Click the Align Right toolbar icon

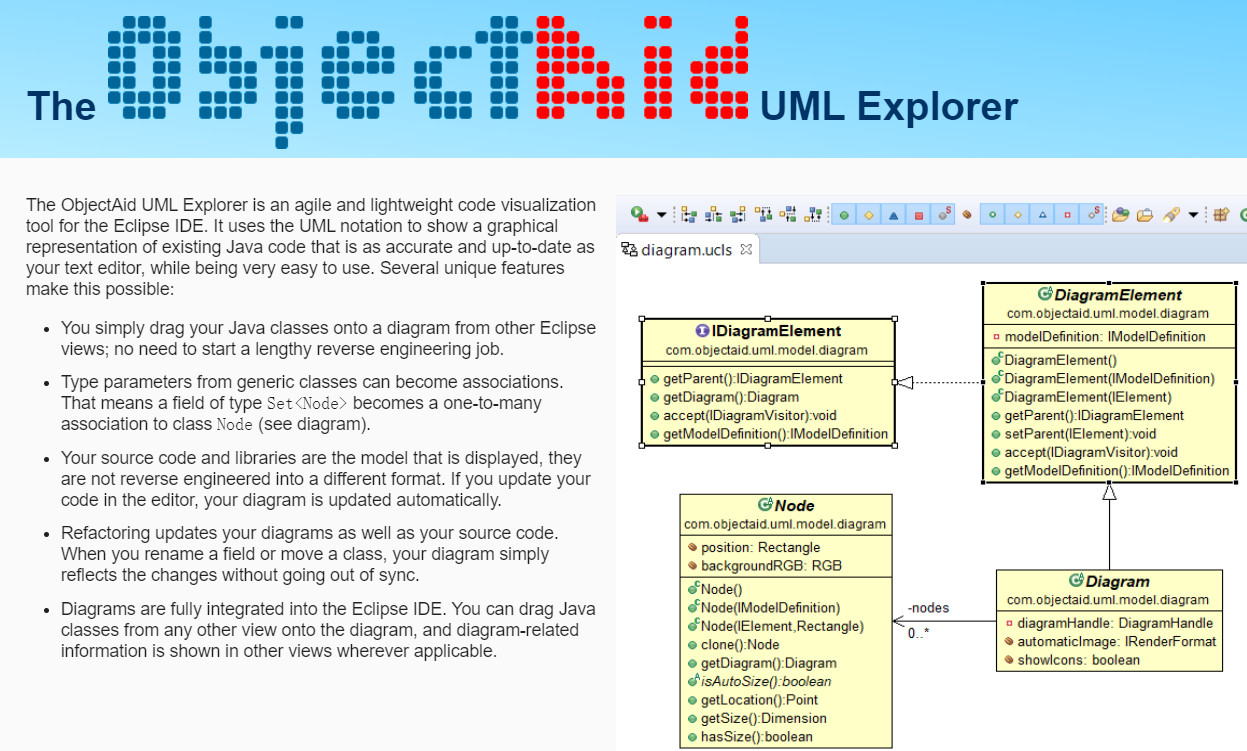pyautogui.click(x=738, y=215)
